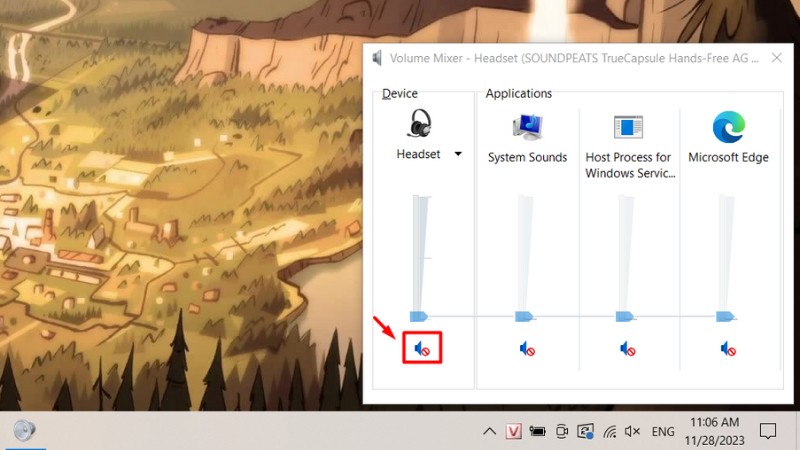Image resolution: width=800 pixels, height=450 pixels.
Task: Click the Volume Mixer title bar speaker icon
Action: pyautogui.click(x=377, y=58)
